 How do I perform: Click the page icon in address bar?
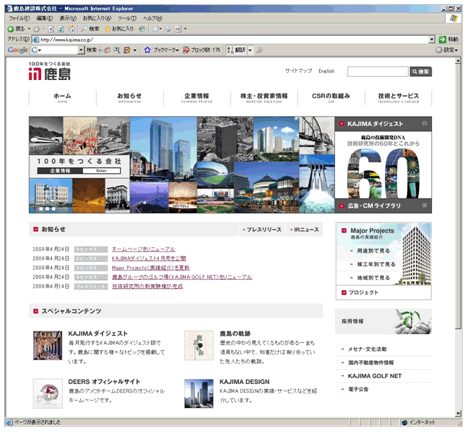click(36, 40)
